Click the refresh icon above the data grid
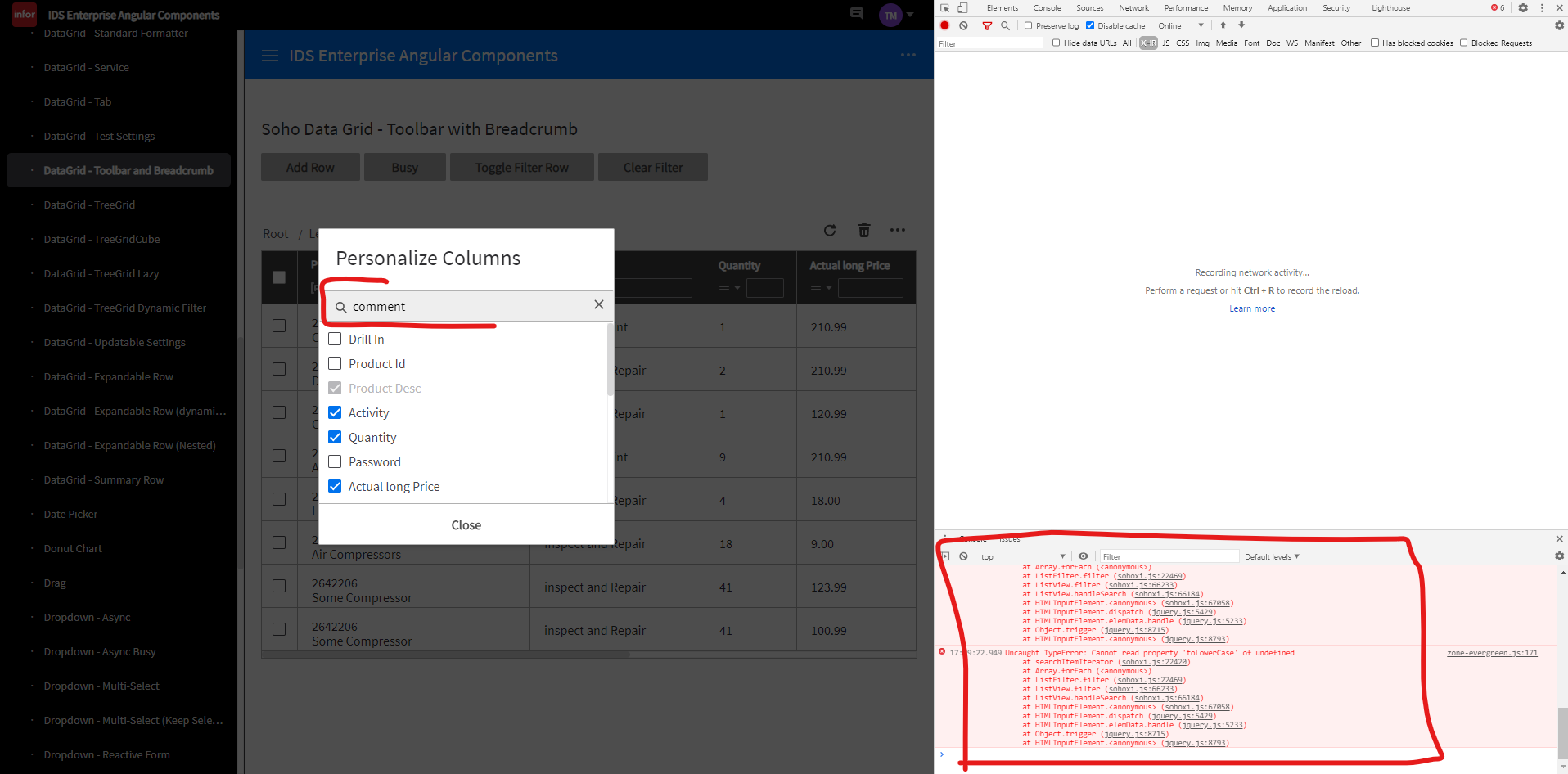1568x774 pixels. (830, 231)
